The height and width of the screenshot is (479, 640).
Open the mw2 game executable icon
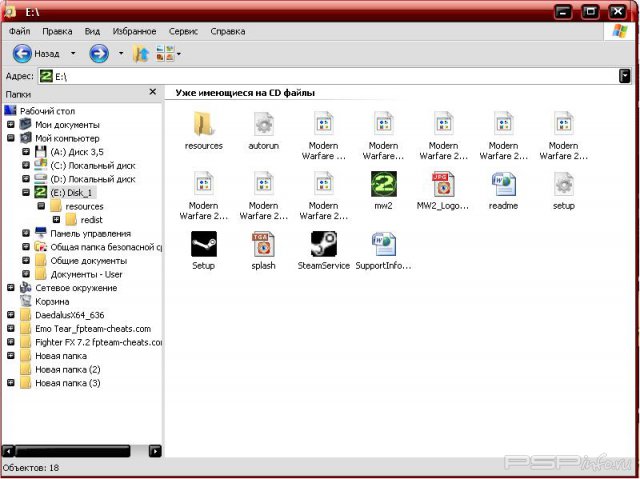pos(383,184)
